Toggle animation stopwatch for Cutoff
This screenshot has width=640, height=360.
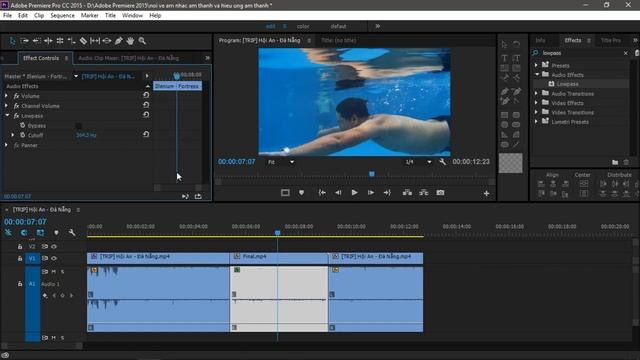click(23, 135)
